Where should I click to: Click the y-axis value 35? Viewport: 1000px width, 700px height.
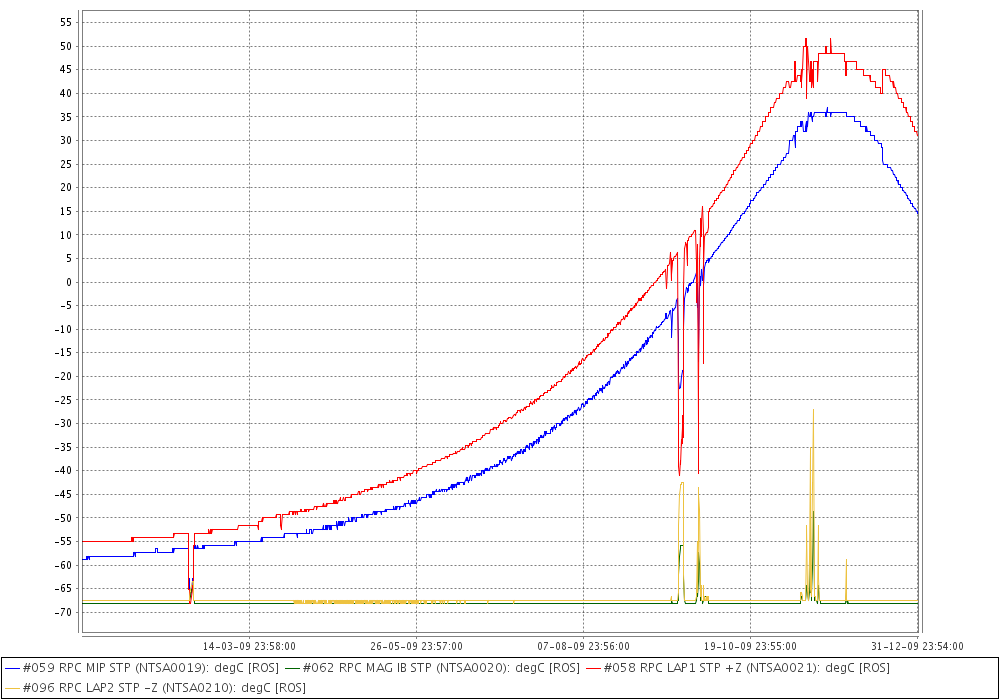(x=66, y=117)
